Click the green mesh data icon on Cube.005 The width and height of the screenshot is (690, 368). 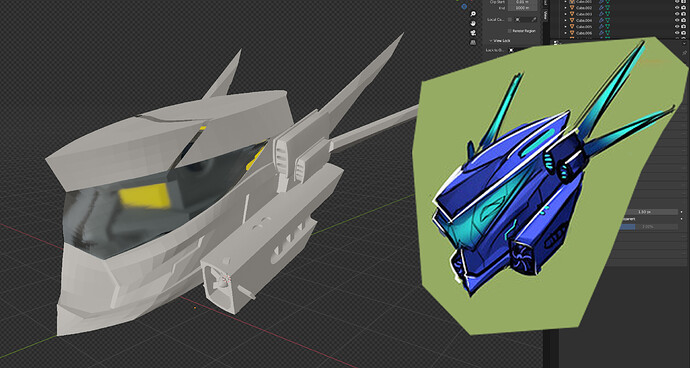607,26
